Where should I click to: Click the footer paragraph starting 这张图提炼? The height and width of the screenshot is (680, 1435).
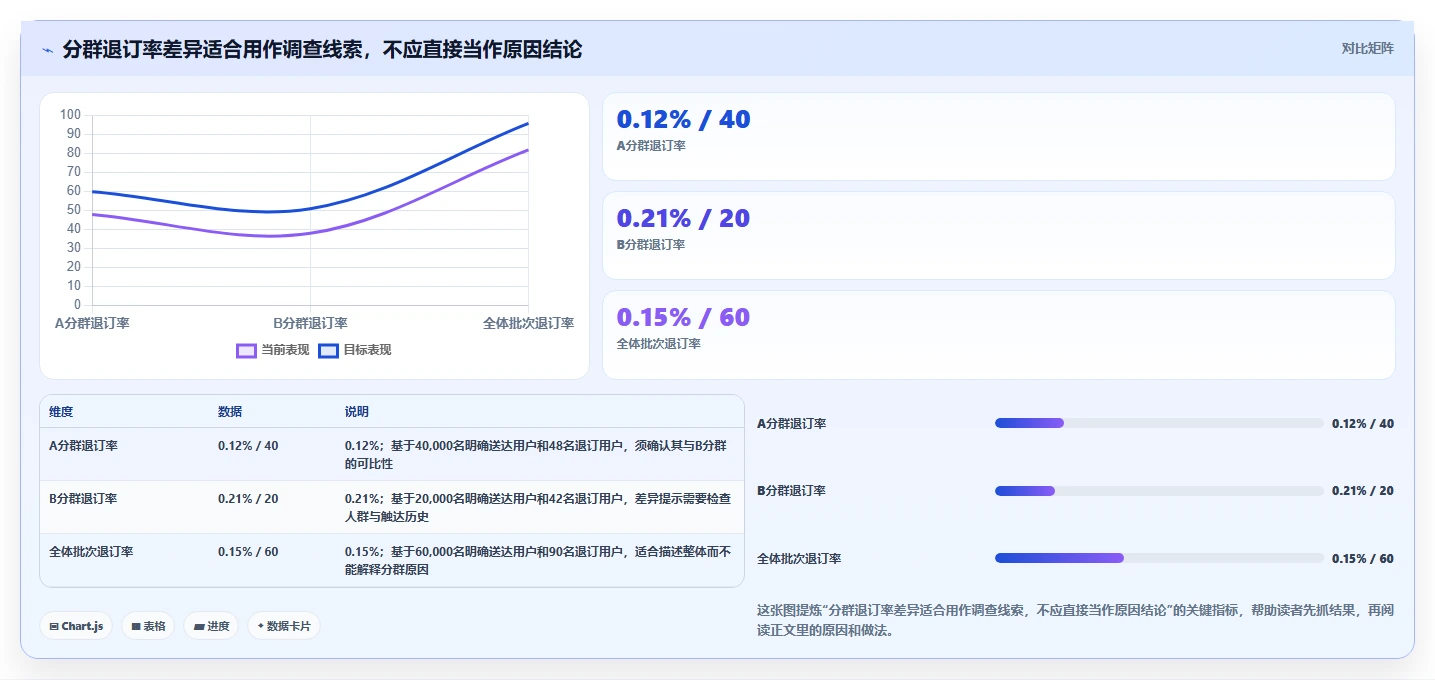tap(1075, 620)
